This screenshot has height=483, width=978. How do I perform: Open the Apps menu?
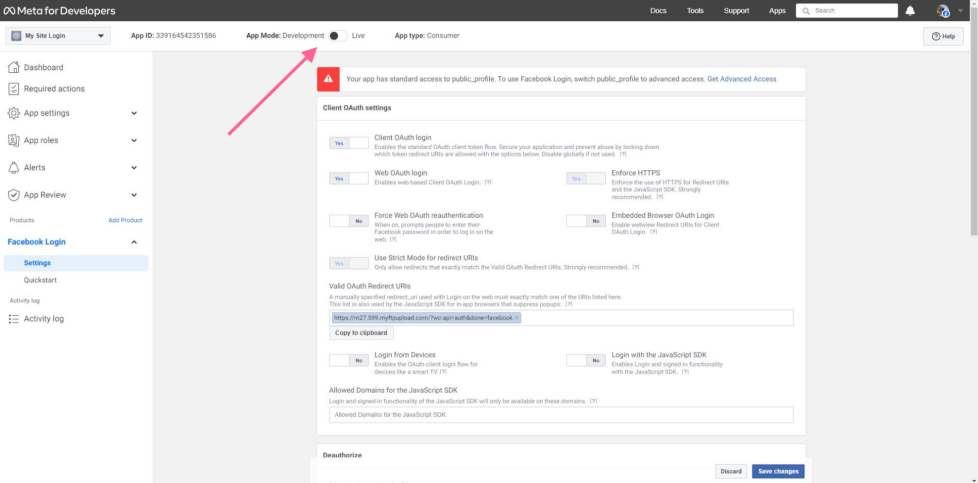coord(777,11)
